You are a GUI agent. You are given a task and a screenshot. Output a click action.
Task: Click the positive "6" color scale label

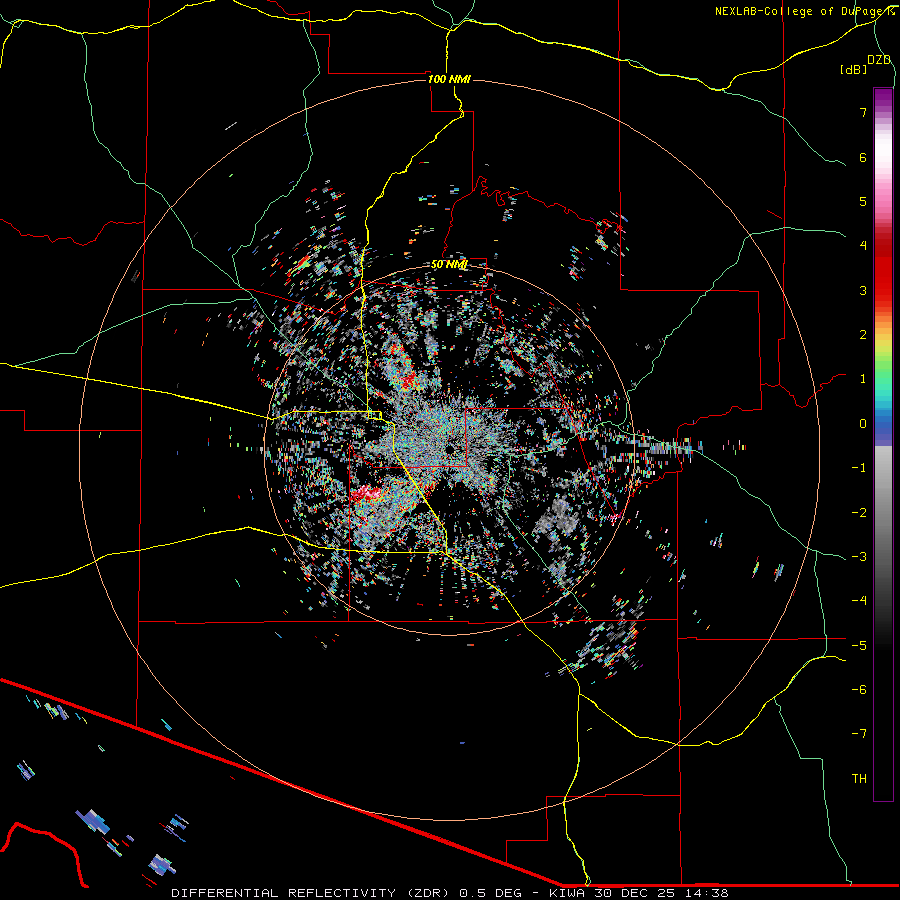tap(863, 157)
